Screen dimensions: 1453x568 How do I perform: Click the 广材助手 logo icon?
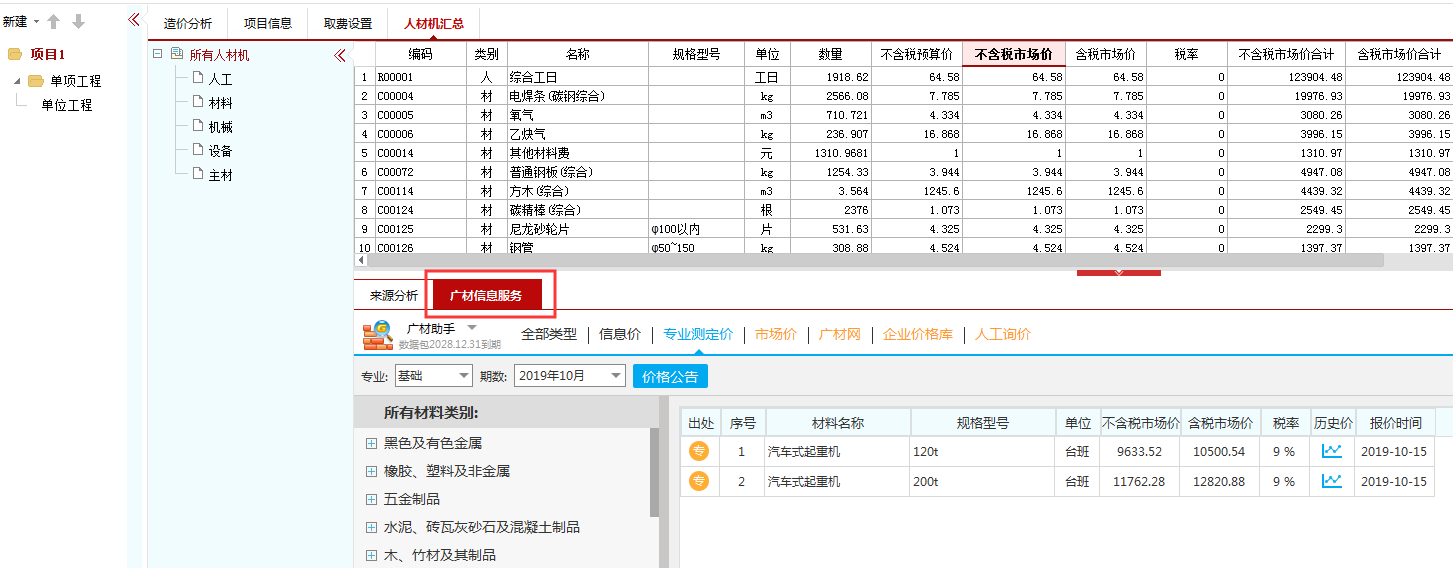coord(377,335)
